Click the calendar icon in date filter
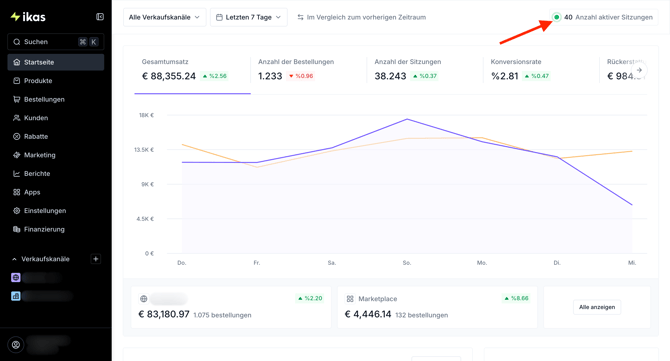Image resolution: width=670 pixels, height=361 pixels. point(219,18)
